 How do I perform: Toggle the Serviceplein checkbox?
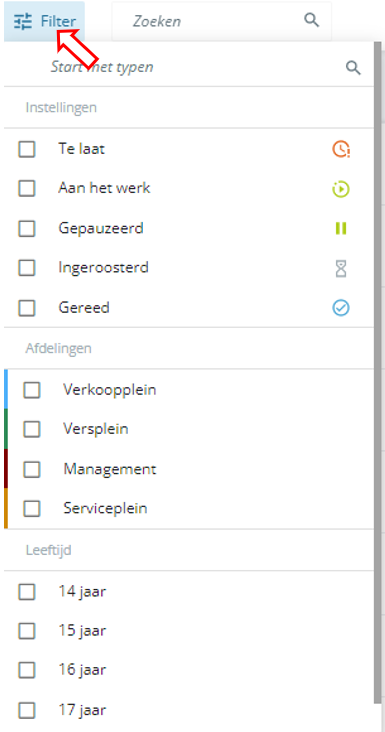coord(32,508)
